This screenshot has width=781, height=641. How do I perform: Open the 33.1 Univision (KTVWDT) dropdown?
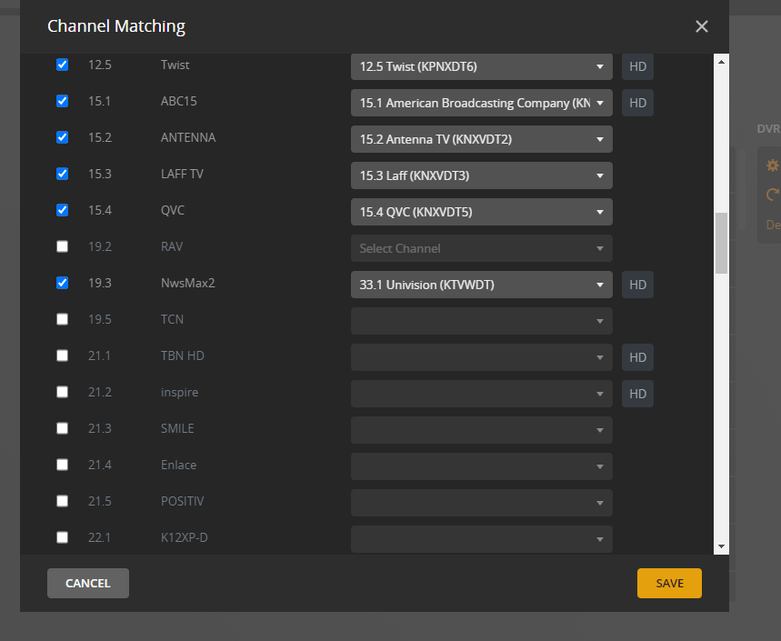pos(481,285)
